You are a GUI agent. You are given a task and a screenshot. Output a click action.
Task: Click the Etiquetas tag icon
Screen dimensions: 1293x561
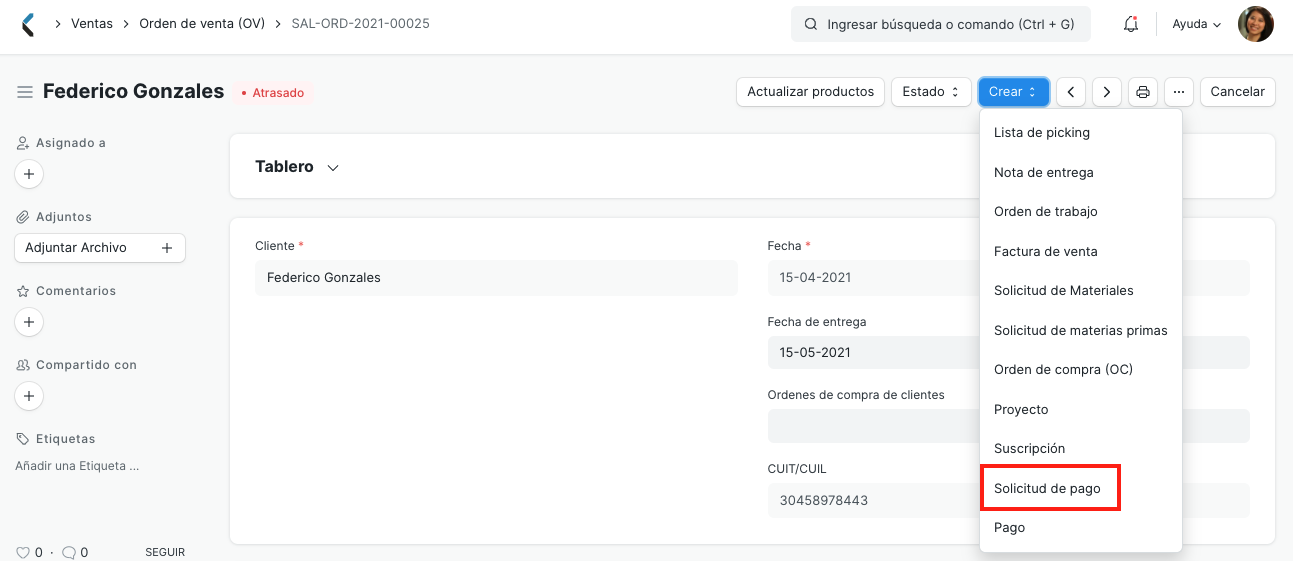click(23, 439)
